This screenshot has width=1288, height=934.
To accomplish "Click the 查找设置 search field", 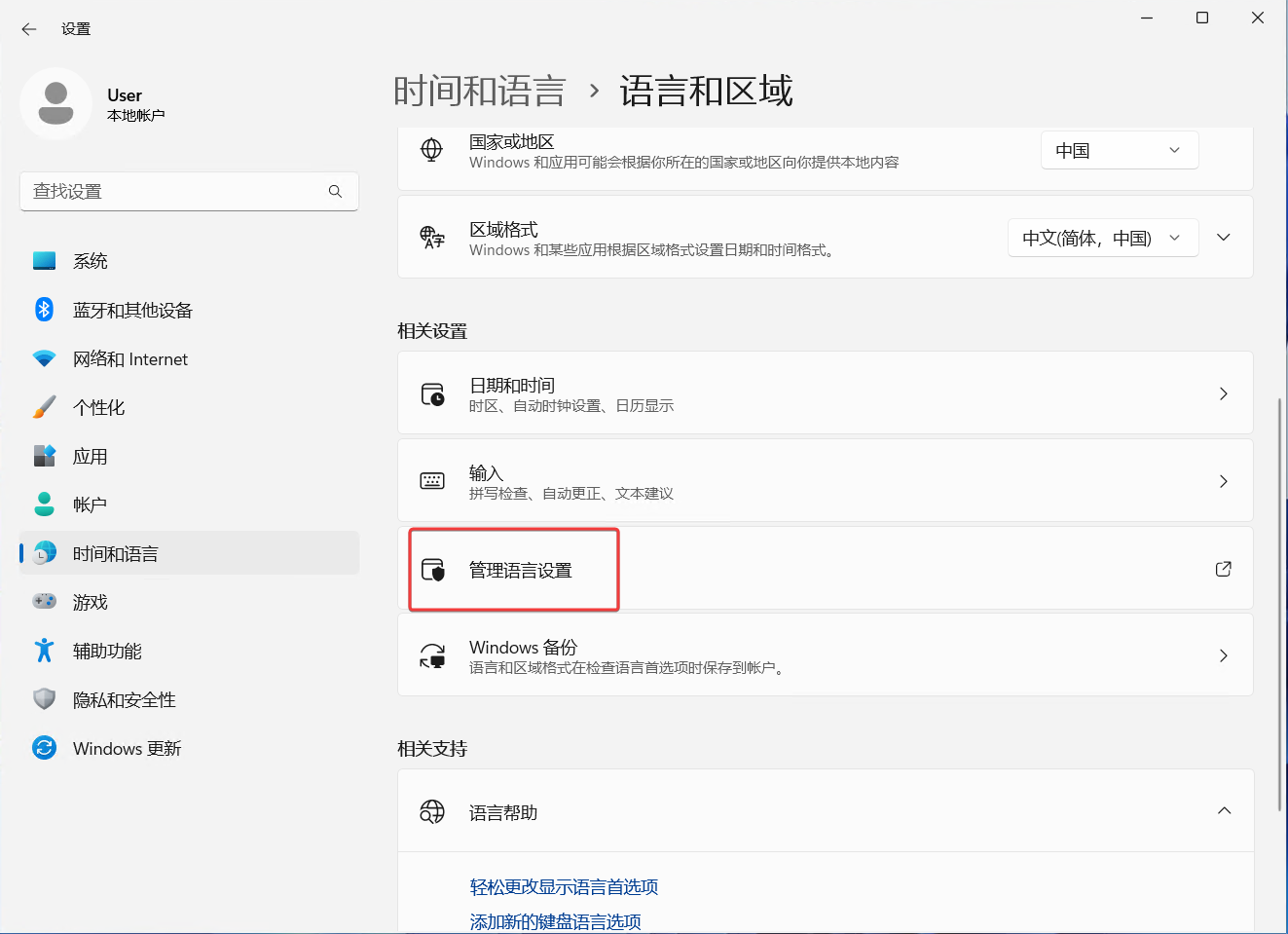I will (175, 192).
